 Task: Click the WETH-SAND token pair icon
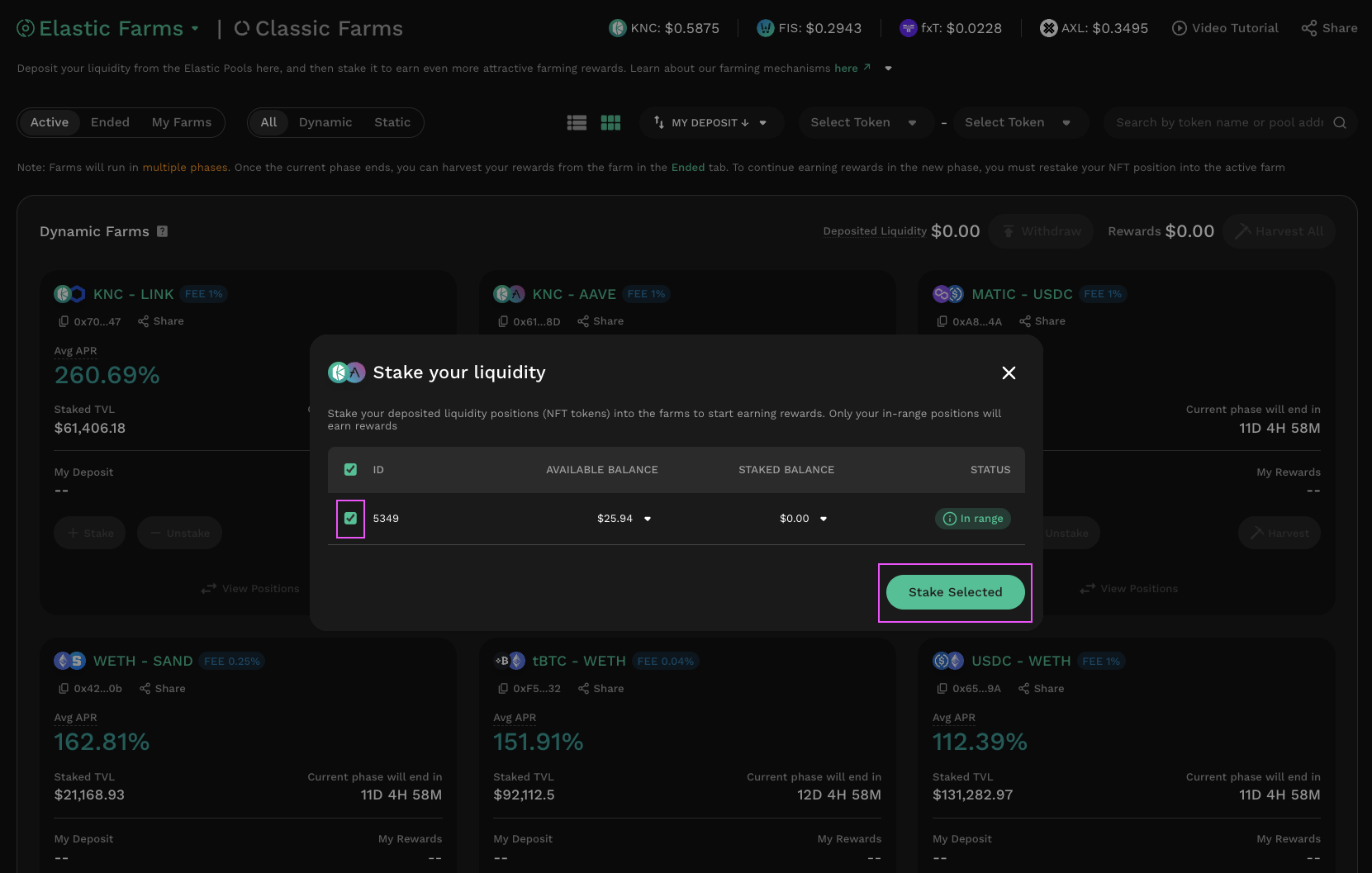(69, 661)
